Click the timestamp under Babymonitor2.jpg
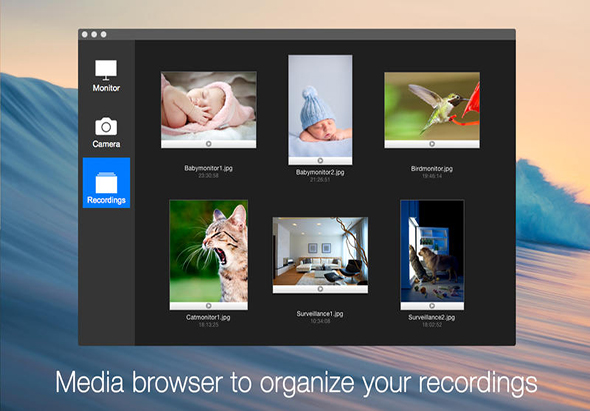 [x=320, y=180]
